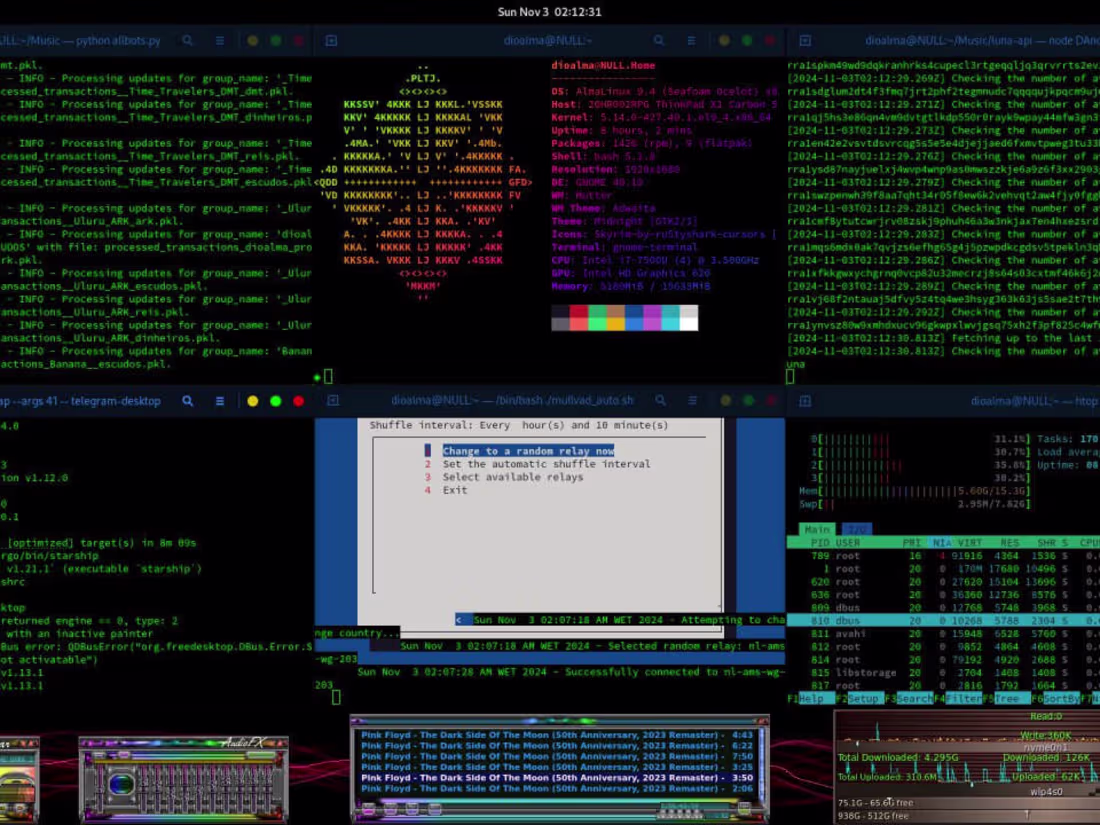The image size is (1100, 825).
Task: Click new tab icon in luna-api node terminal
Action: click(805, 41)
